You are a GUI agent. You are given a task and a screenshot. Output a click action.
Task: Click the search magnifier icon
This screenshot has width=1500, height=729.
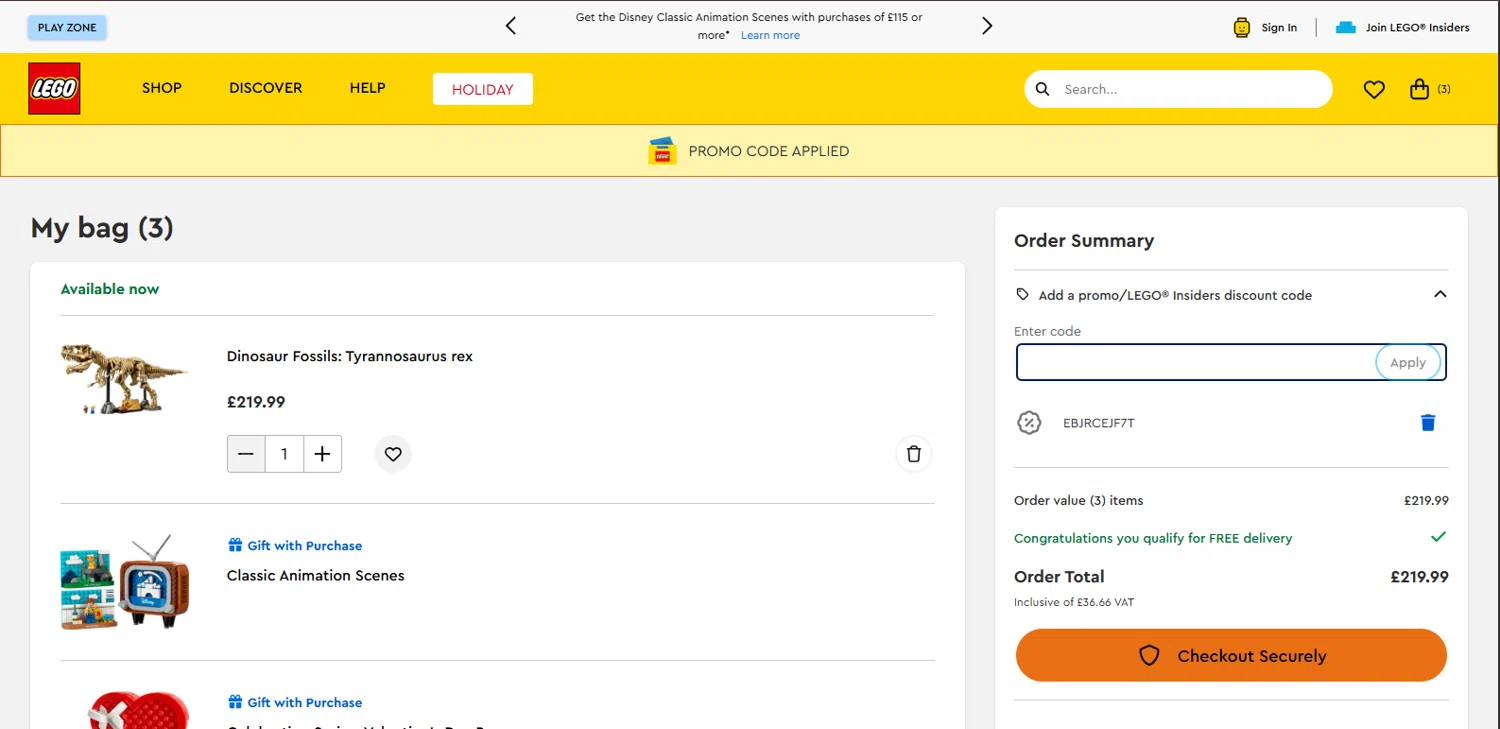tap(1042, 89)
